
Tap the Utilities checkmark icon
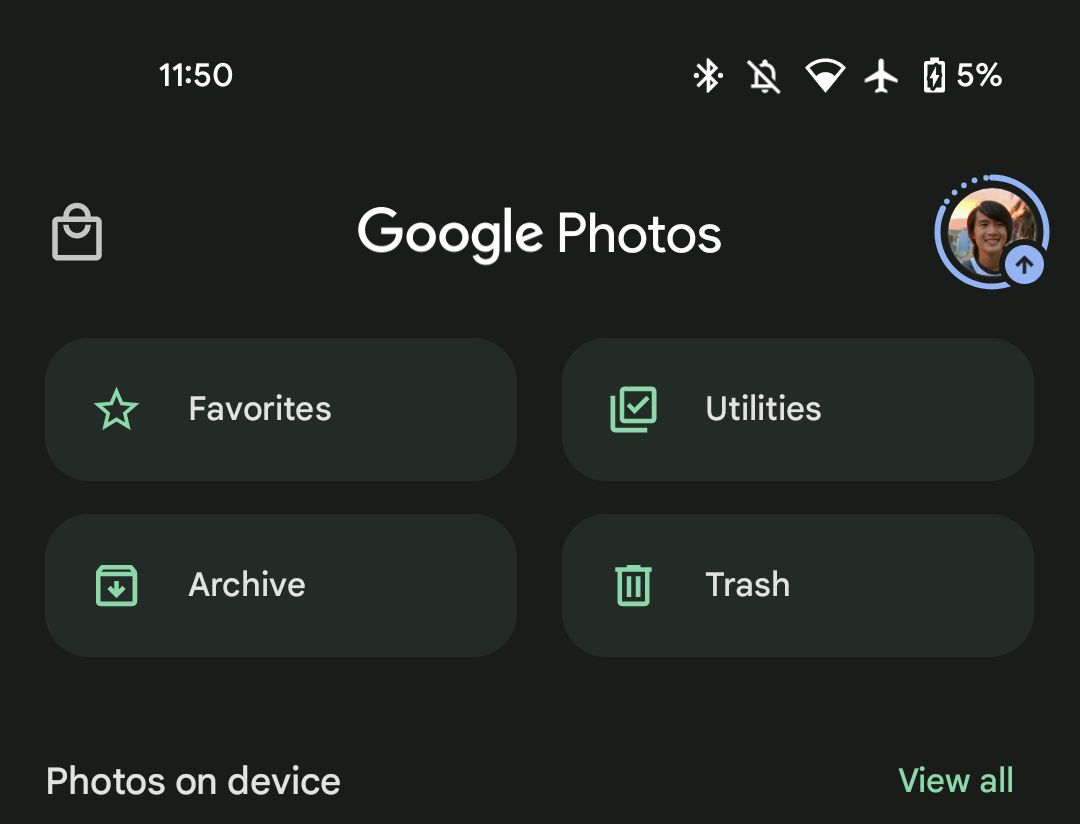point(633,410)
